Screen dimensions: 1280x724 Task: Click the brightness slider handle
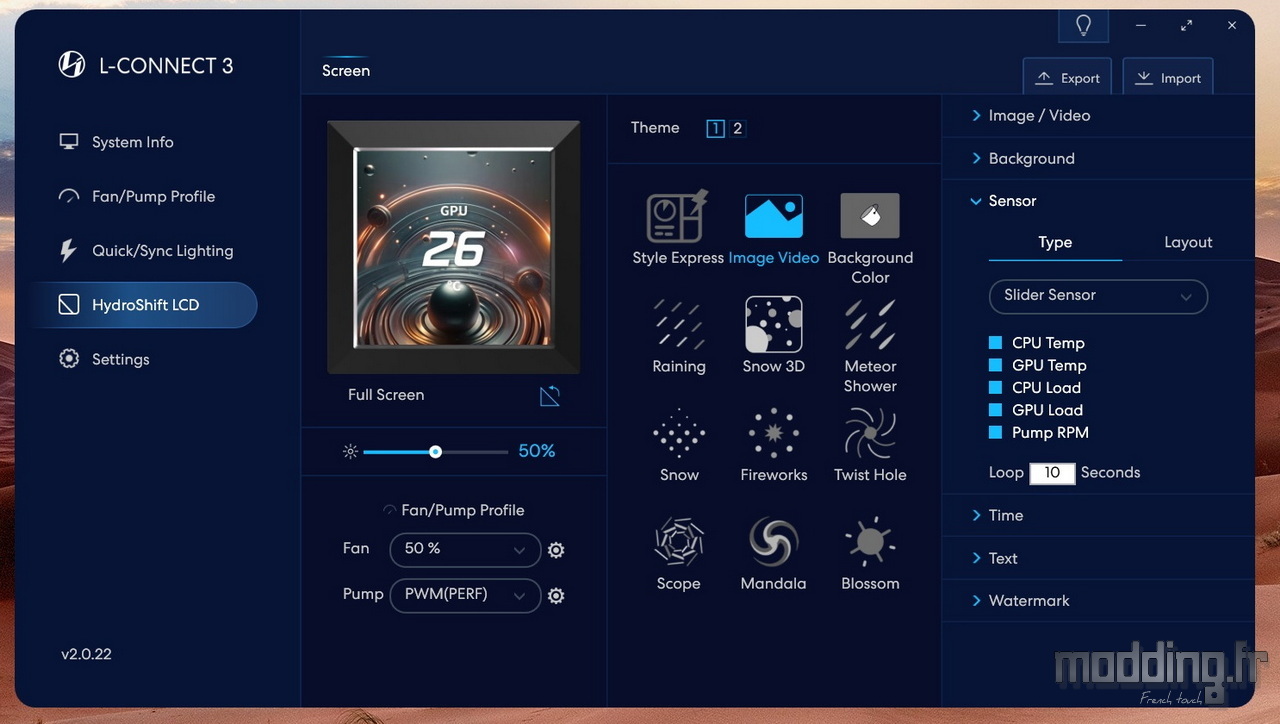[435, 452]
